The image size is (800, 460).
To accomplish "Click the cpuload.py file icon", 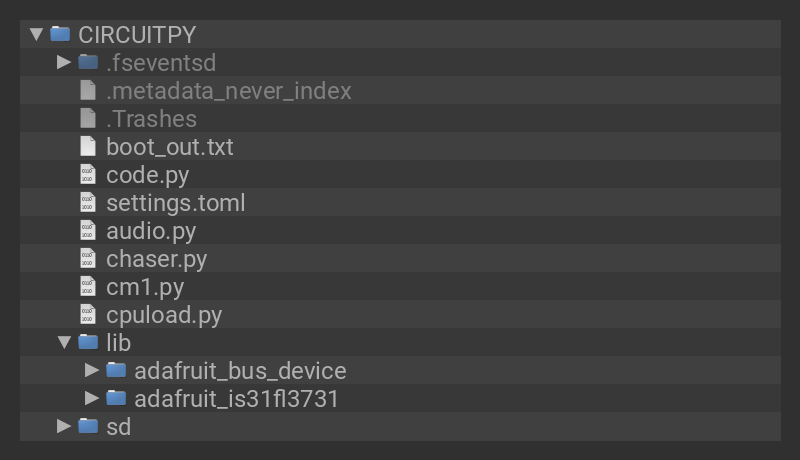I will point(89,315).
